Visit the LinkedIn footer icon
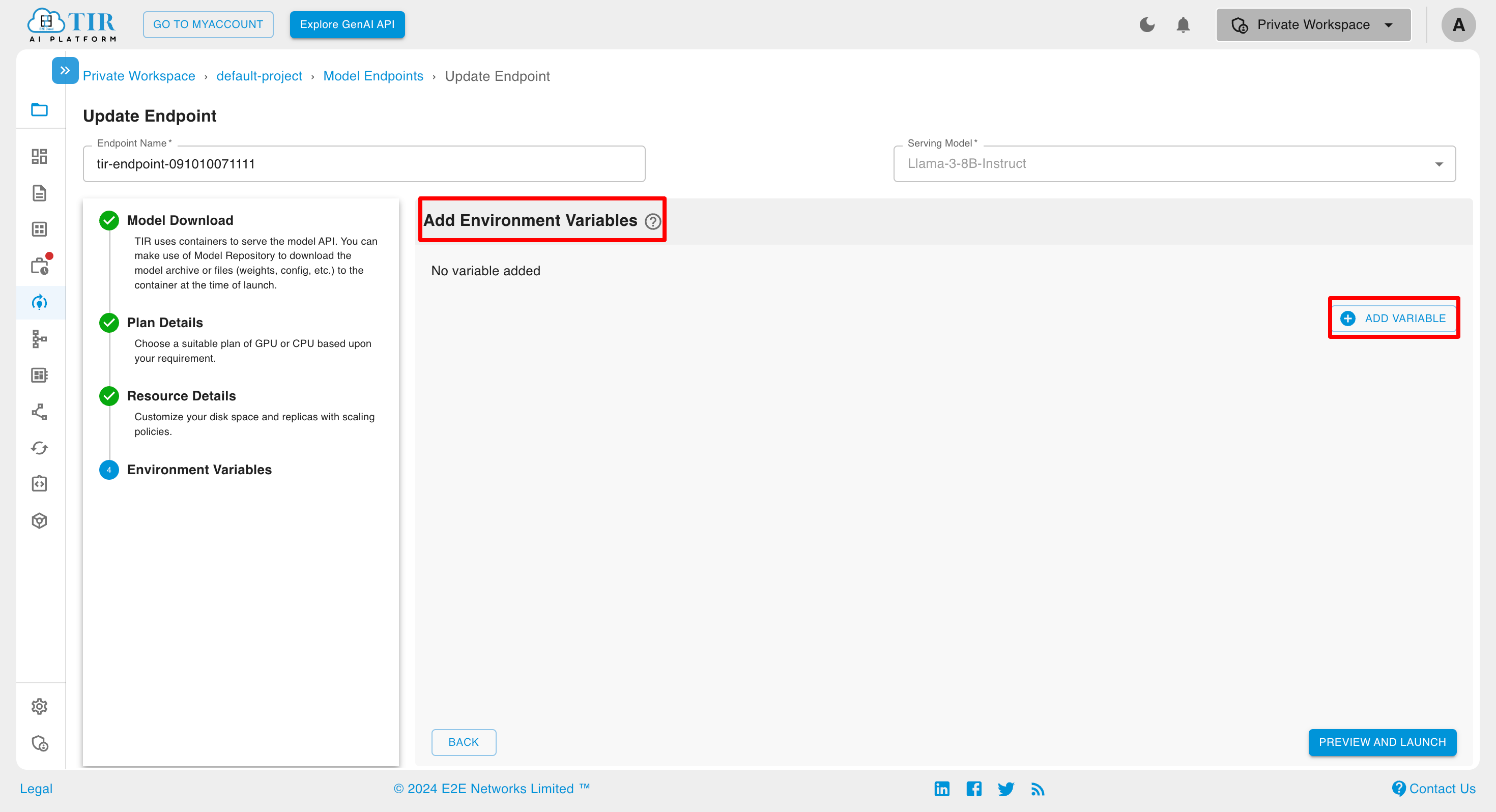Image resolution: width=1496 pixels, height=812 pixels. coord(942,789)
